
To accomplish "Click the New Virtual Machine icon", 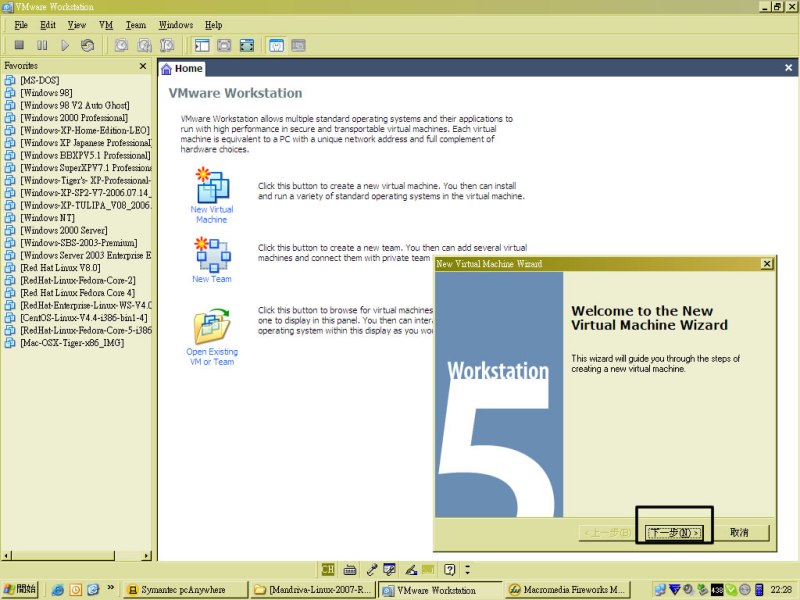I will pyautogui.click(x=212, y=185).
